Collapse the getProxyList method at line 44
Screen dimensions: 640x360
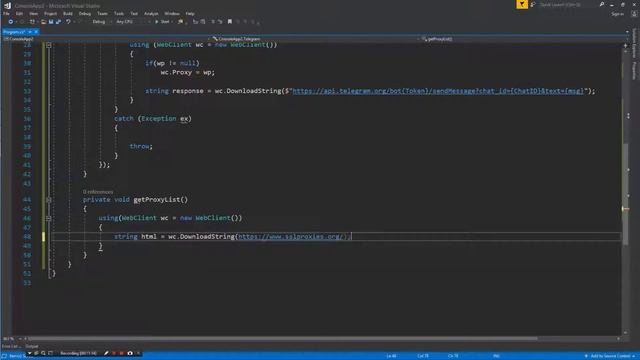click(x=49, y=200)
